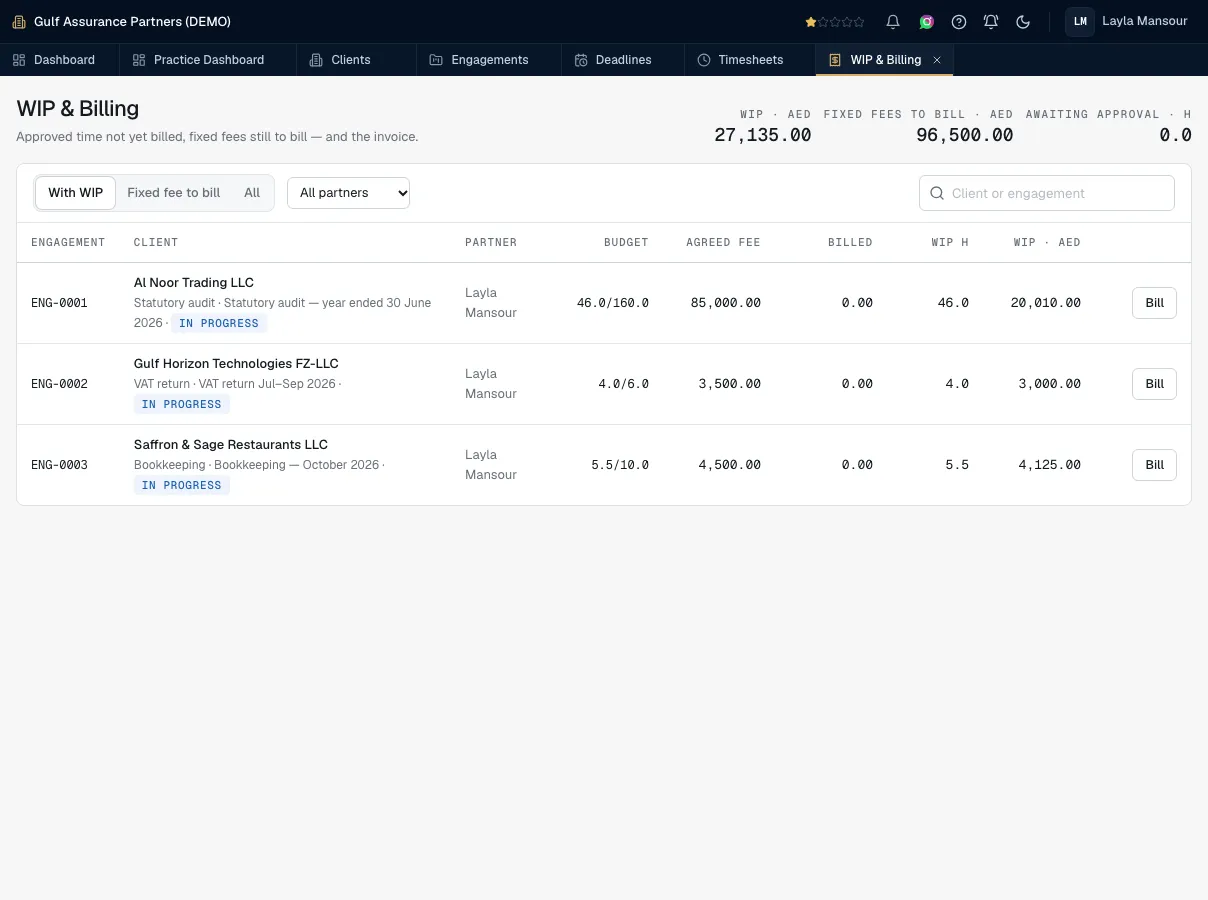This screenshot has height=900, width=1208.
Task: Click the search magnifier icon in the field
Action: (937, 193)
